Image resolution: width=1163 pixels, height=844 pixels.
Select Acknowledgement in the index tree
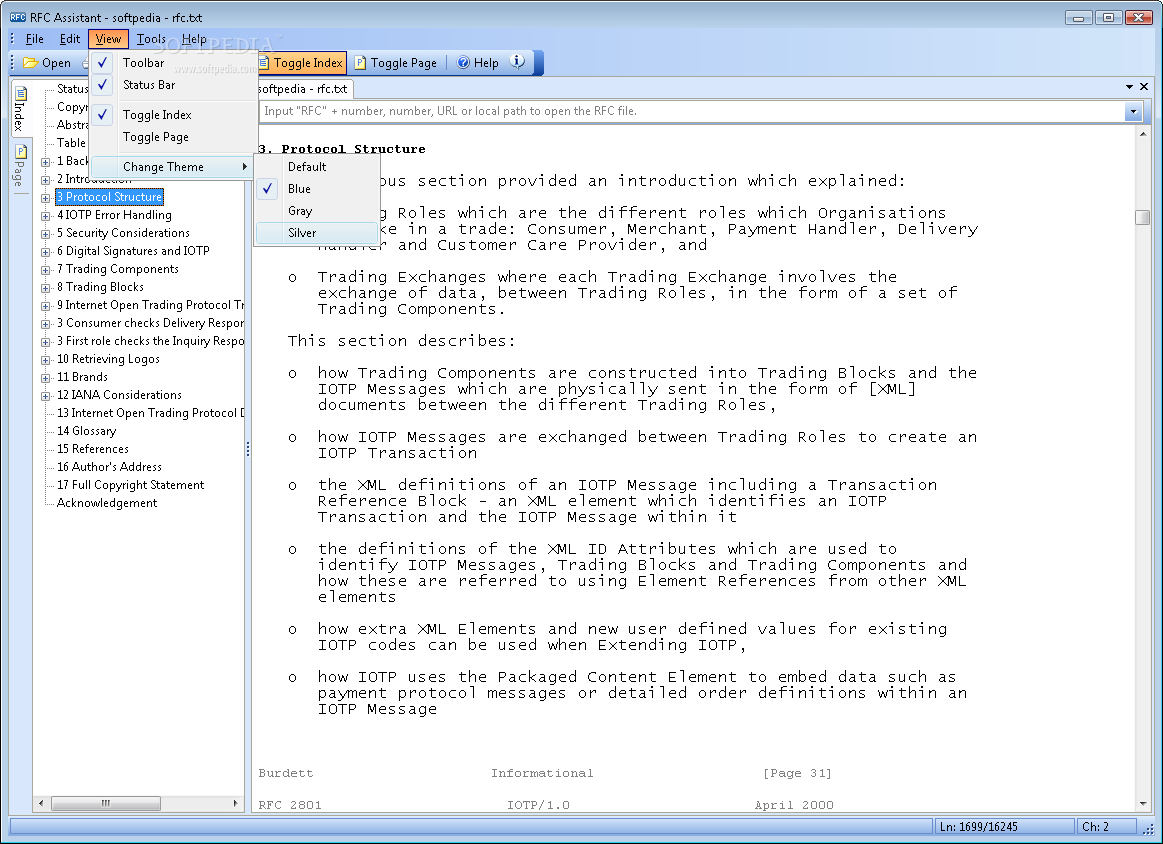(x=107, y=503)
